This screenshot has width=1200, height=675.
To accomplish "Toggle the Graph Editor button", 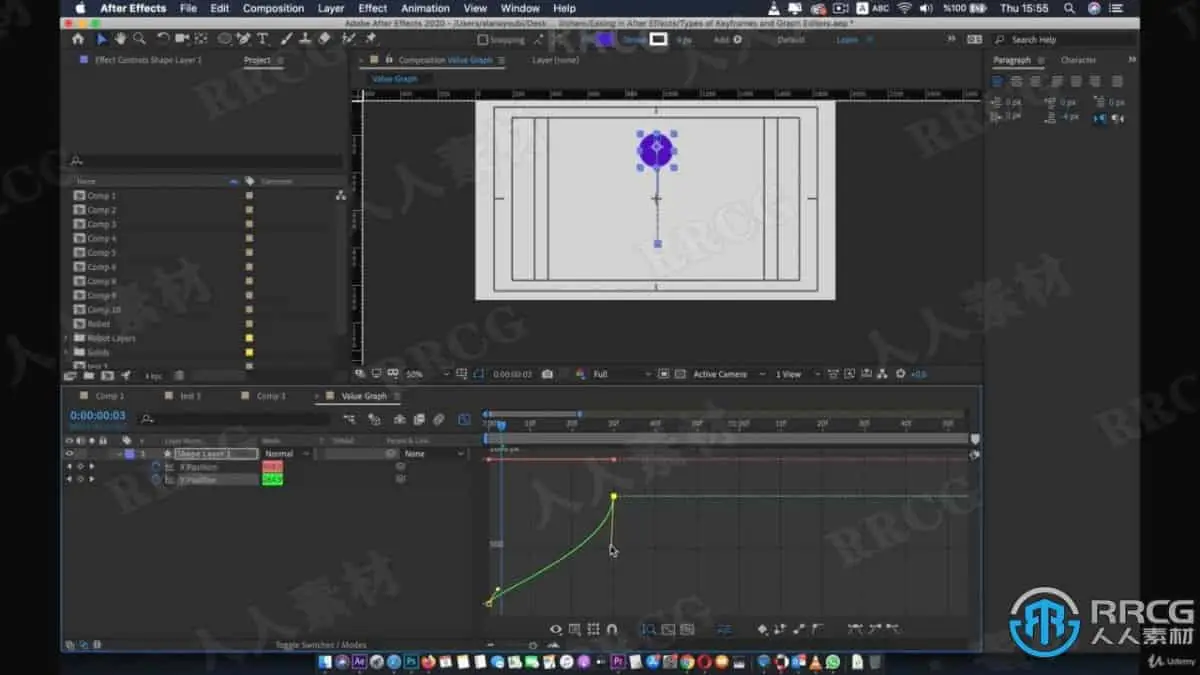I will click(464, 420).
